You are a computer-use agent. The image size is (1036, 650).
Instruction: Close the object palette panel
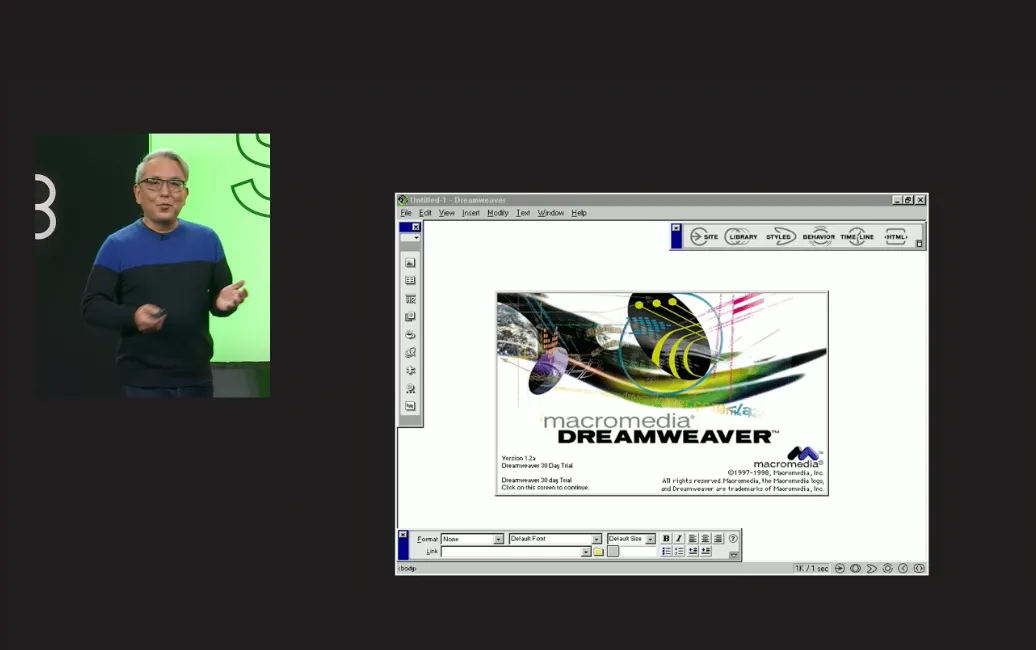click(x=416, y=227)
